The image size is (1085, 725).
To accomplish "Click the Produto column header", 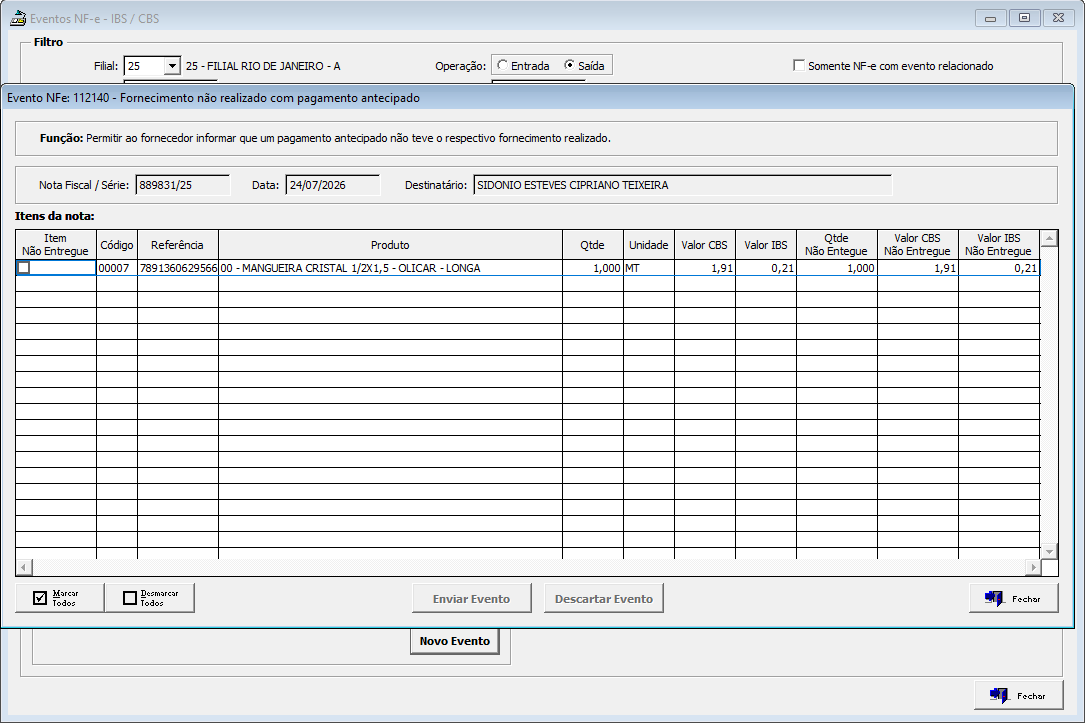I will [x=390, y=245].
